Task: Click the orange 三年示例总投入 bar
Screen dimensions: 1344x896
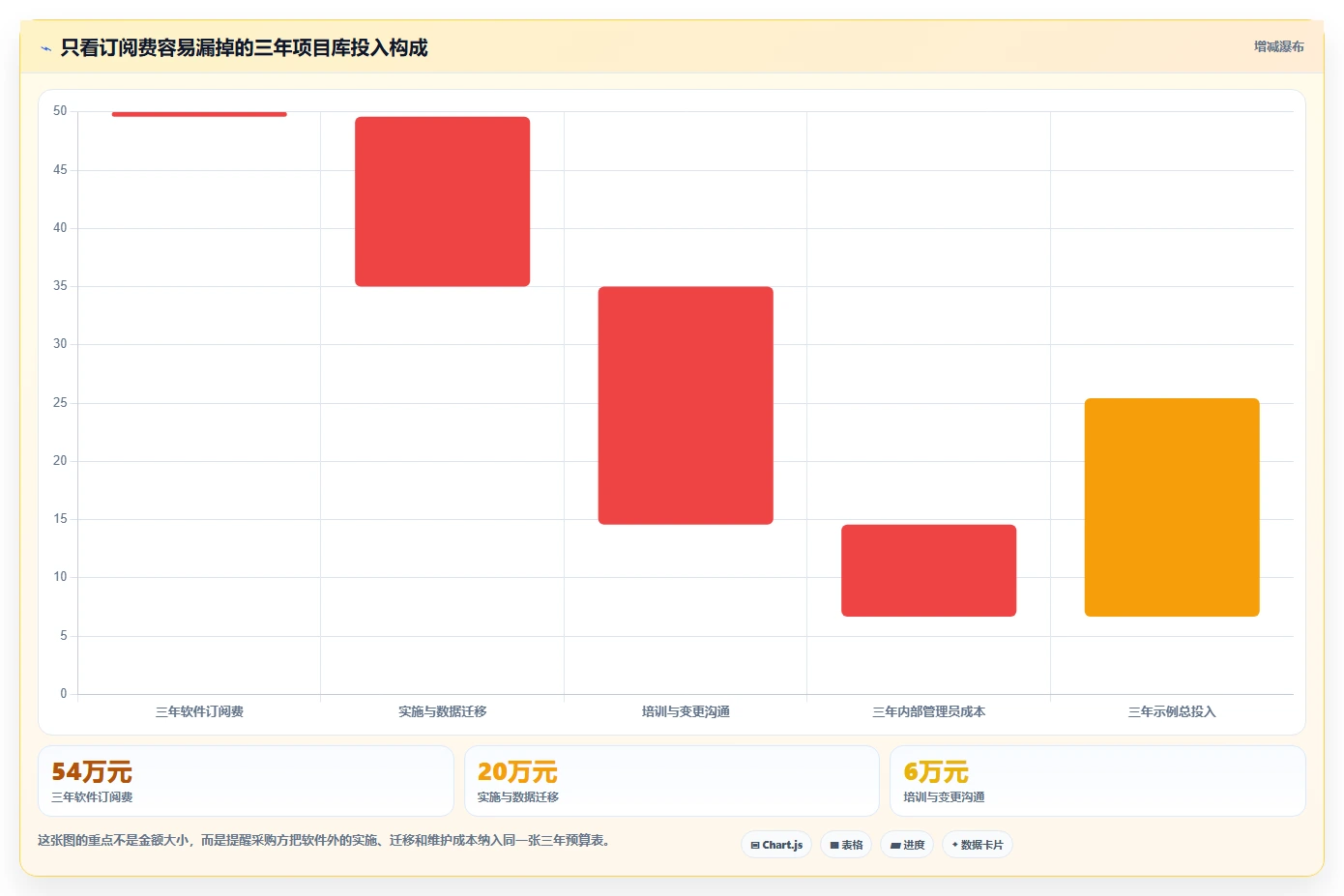Action: pyautogui.click(x=1172, y=507)
